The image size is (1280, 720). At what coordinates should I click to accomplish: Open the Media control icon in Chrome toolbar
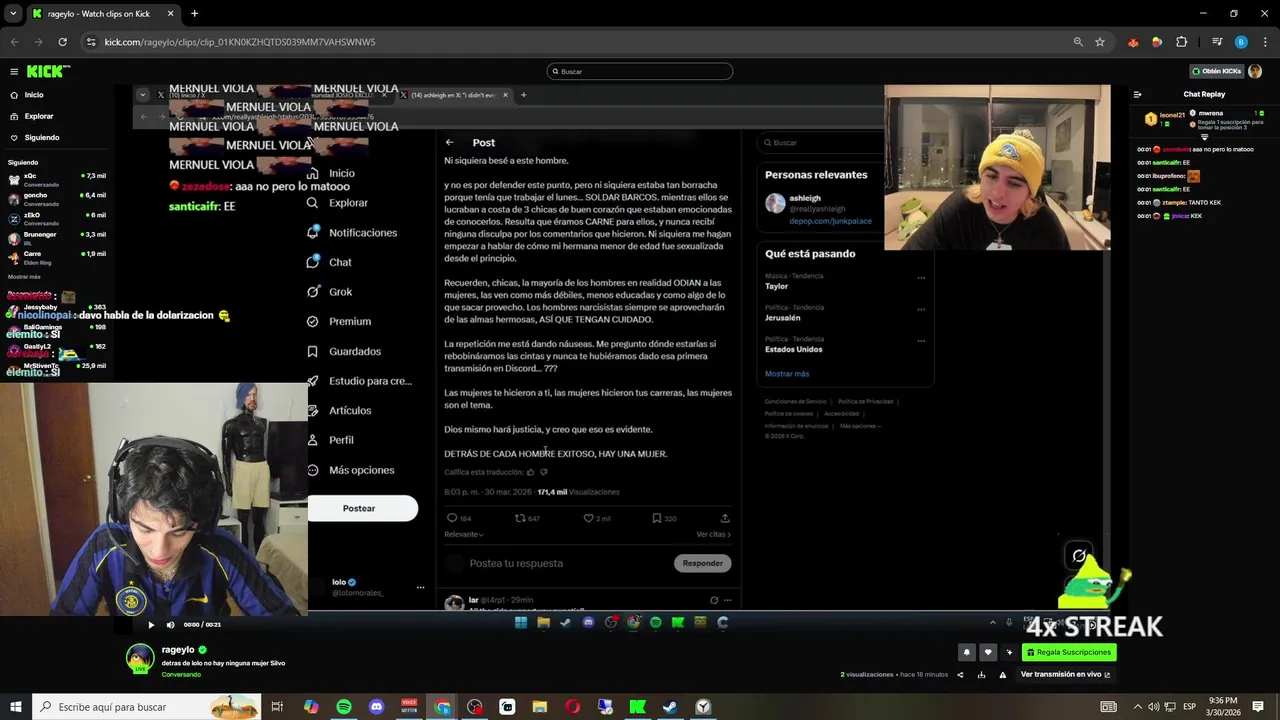tap(1217, 42)
